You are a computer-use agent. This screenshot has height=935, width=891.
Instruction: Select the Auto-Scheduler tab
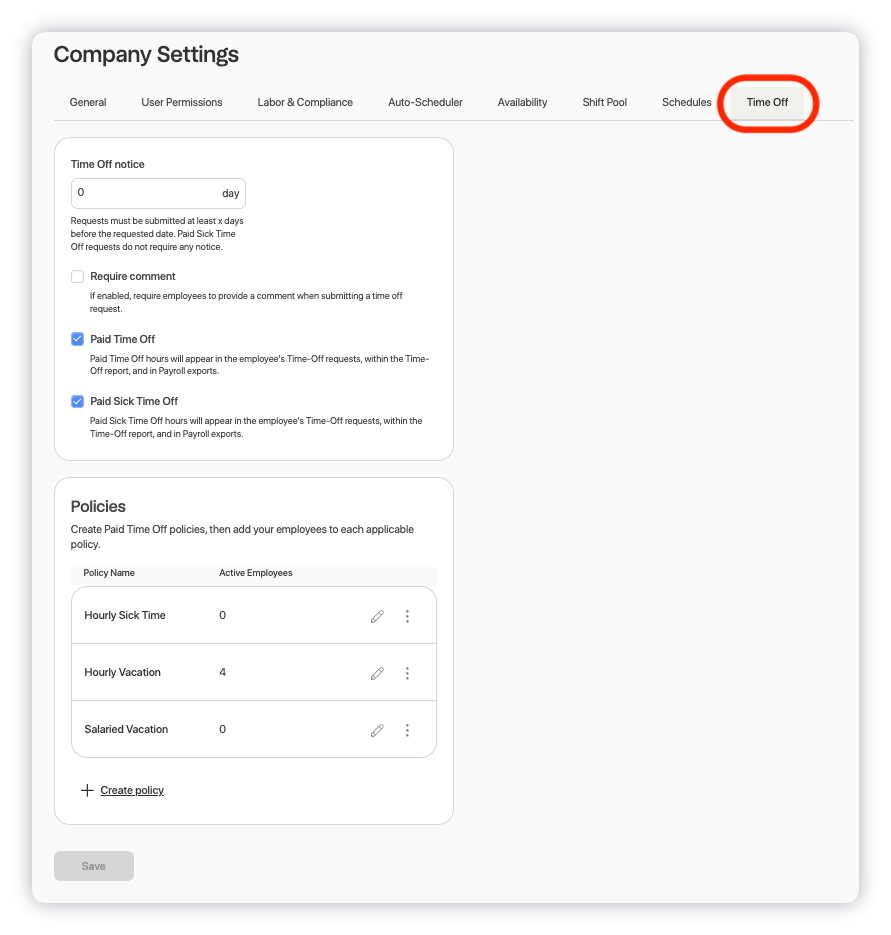(425, 102)
